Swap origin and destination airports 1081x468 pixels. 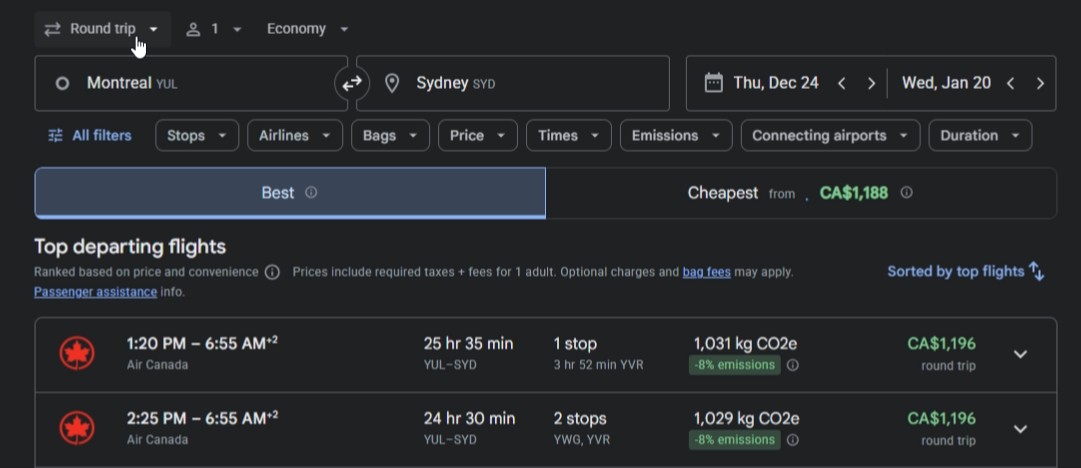pos(352,83)
